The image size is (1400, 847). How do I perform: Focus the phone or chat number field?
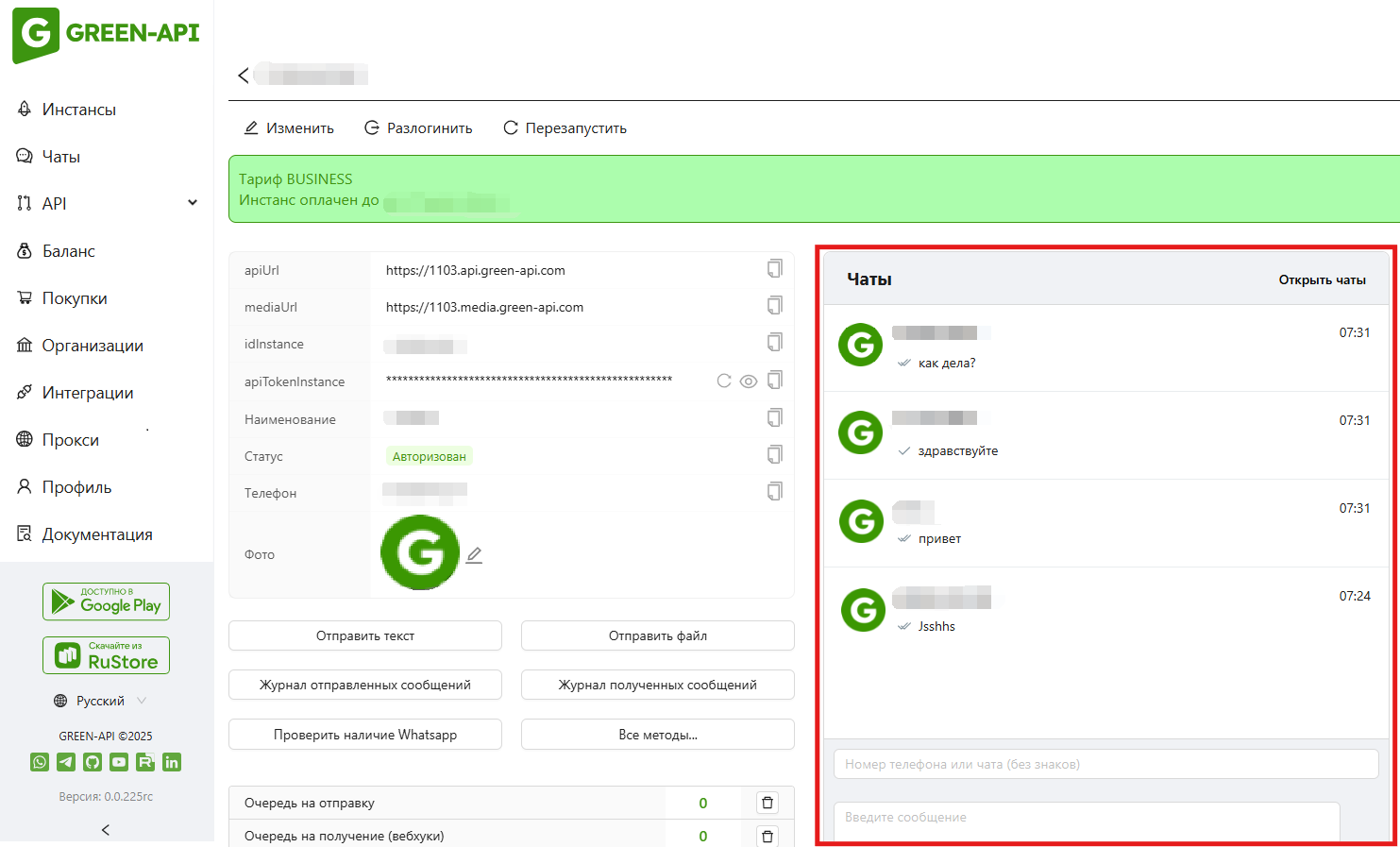(x=1105, y=764)
